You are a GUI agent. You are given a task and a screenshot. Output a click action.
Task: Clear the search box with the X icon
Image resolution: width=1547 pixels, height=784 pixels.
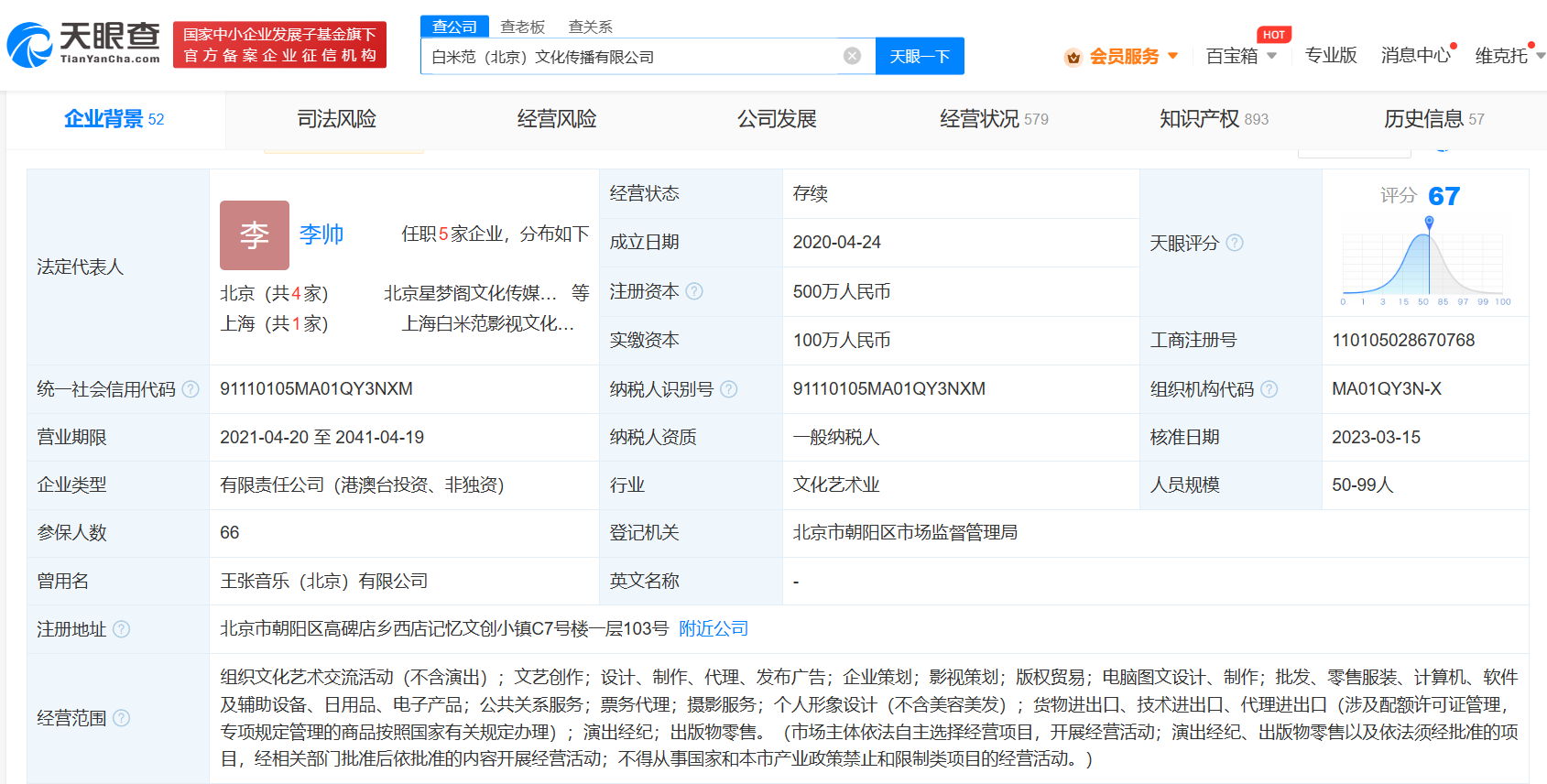click(852, 56)
